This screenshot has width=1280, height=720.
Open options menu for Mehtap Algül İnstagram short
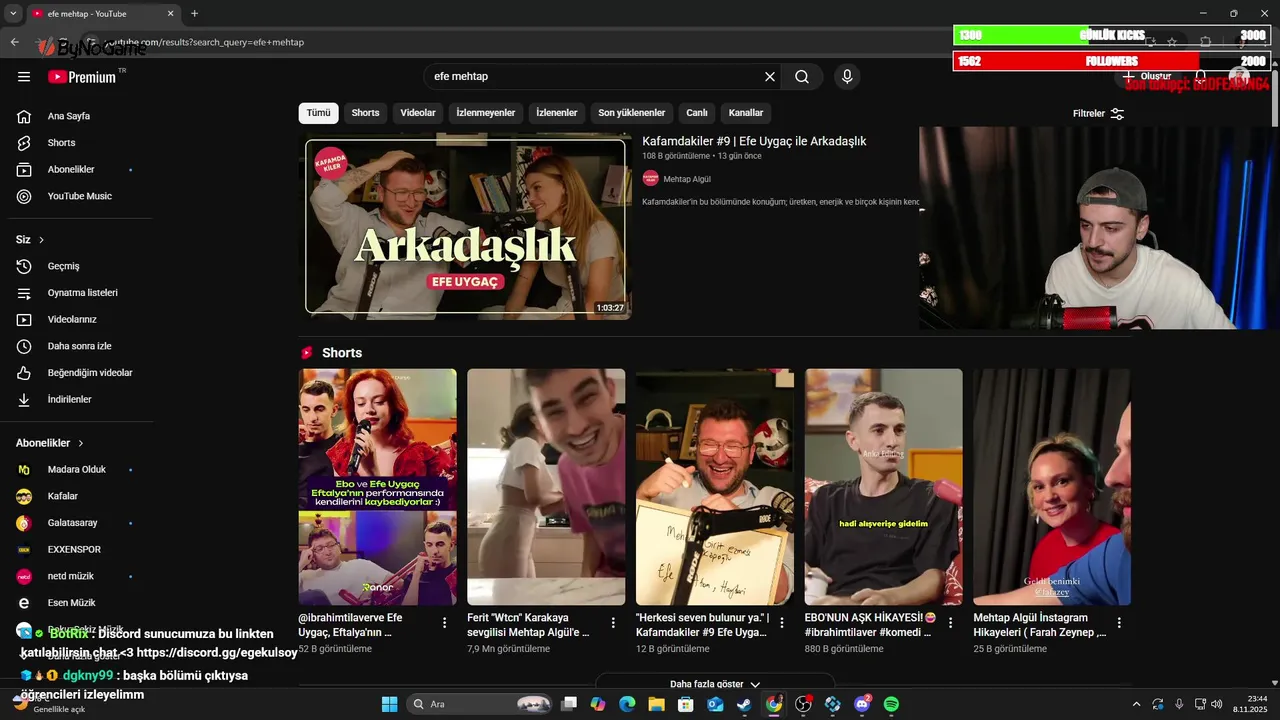pos(1119,622)
